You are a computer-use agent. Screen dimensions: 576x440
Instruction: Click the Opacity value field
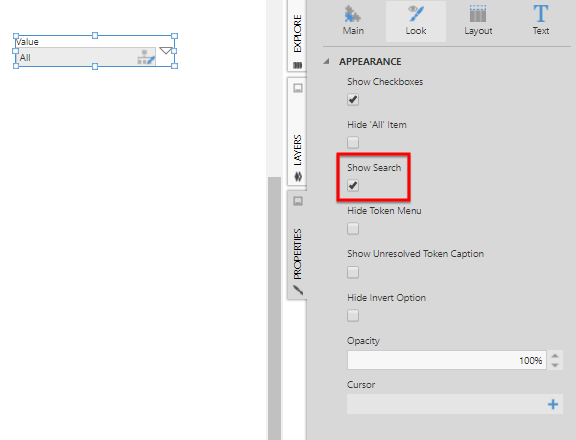(447, 360)
